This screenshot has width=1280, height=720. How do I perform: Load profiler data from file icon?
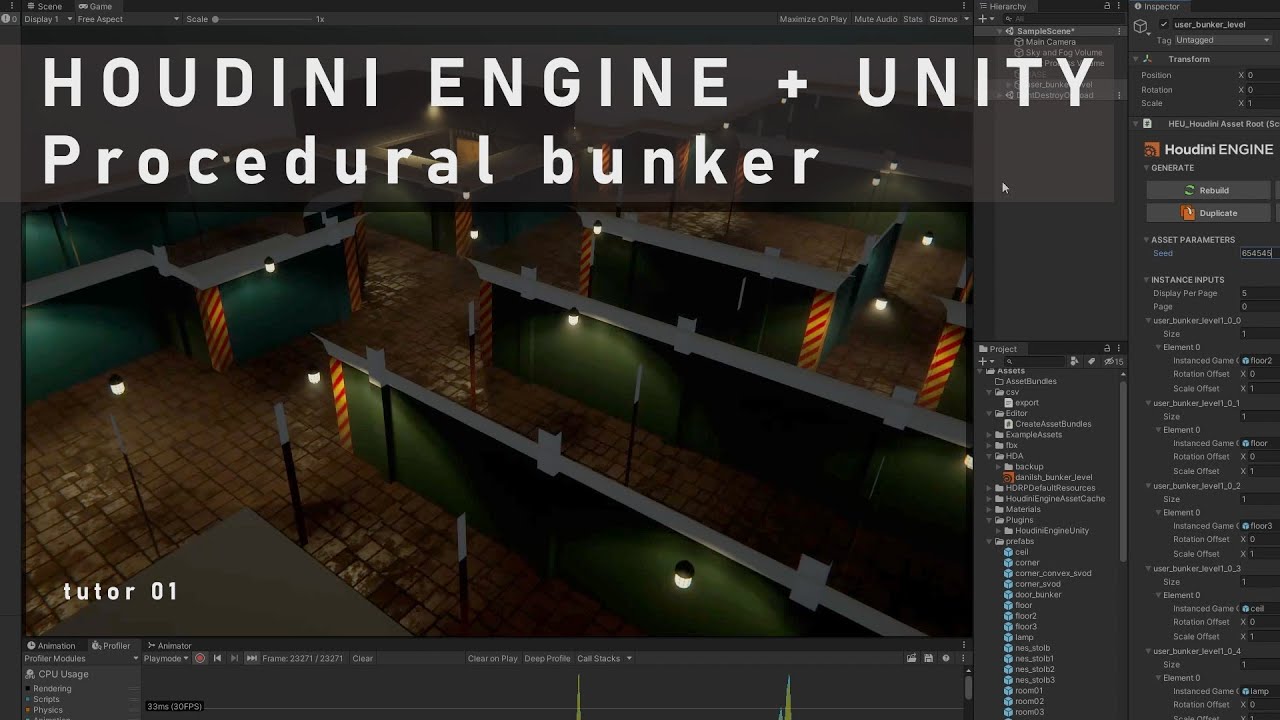[x=912, y=658]
